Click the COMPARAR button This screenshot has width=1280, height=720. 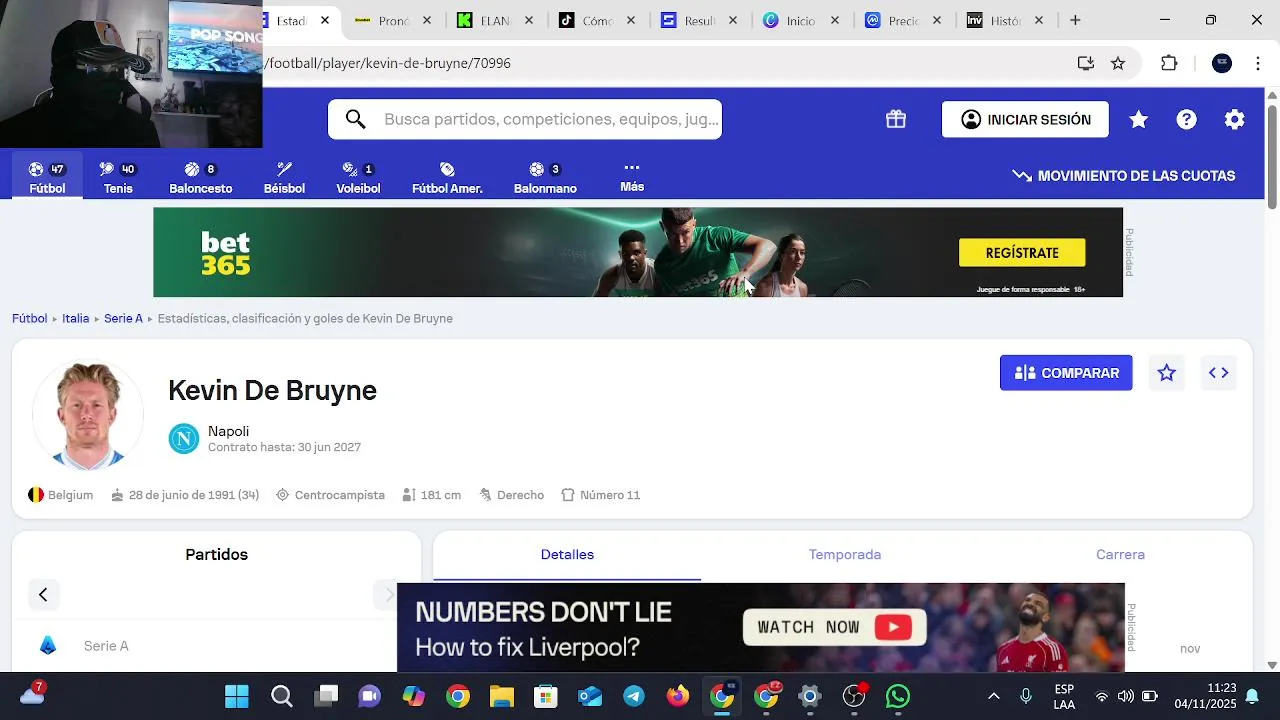pyautogui.click(x=1066, y=373)
